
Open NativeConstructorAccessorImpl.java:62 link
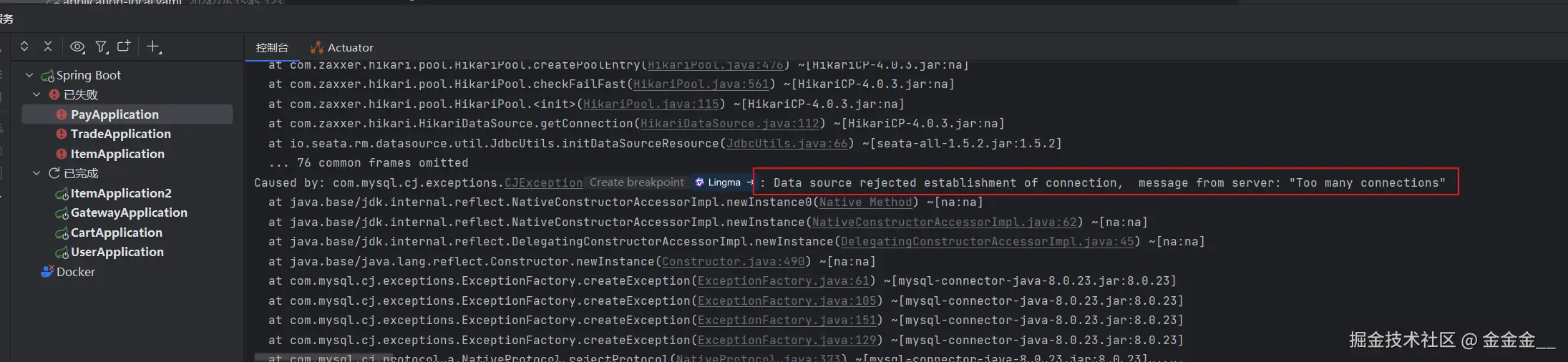945,222
